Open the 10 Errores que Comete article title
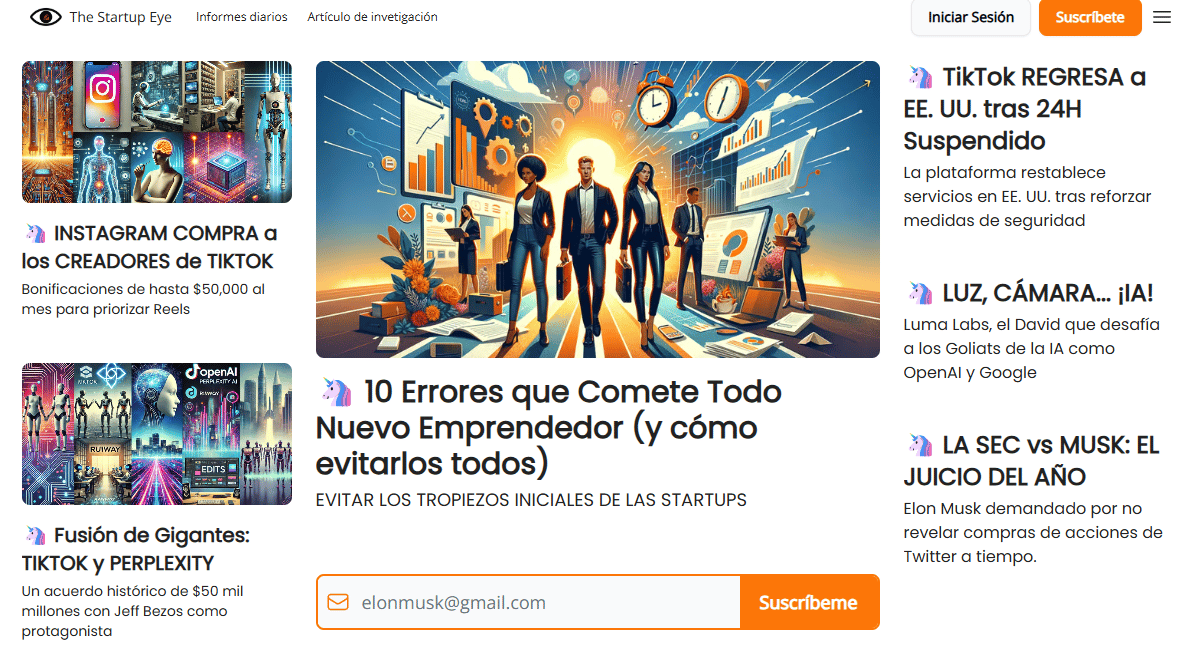Viewport: 1192px width, 660px height. pos(549,427)
